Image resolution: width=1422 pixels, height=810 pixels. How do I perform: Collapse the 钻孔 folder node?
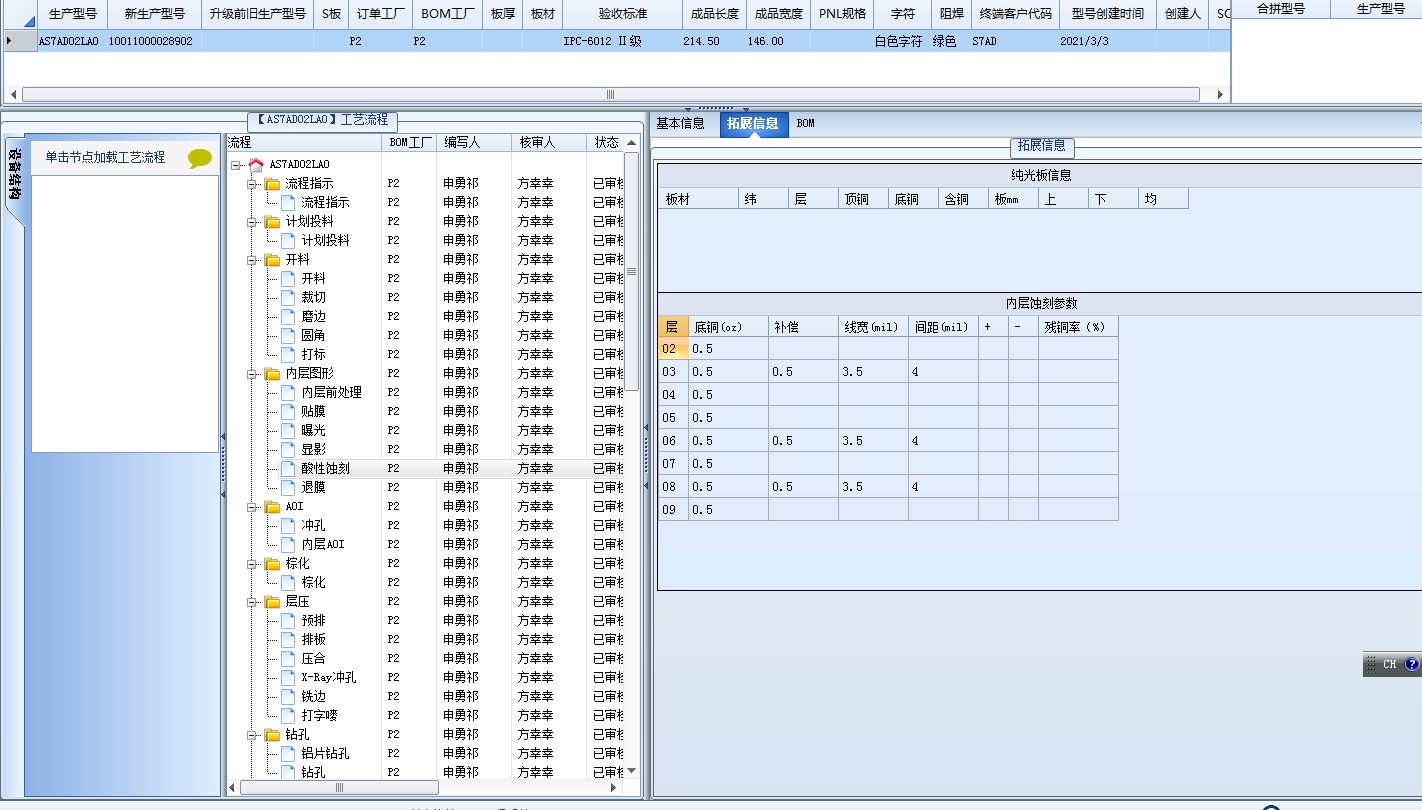254,734
